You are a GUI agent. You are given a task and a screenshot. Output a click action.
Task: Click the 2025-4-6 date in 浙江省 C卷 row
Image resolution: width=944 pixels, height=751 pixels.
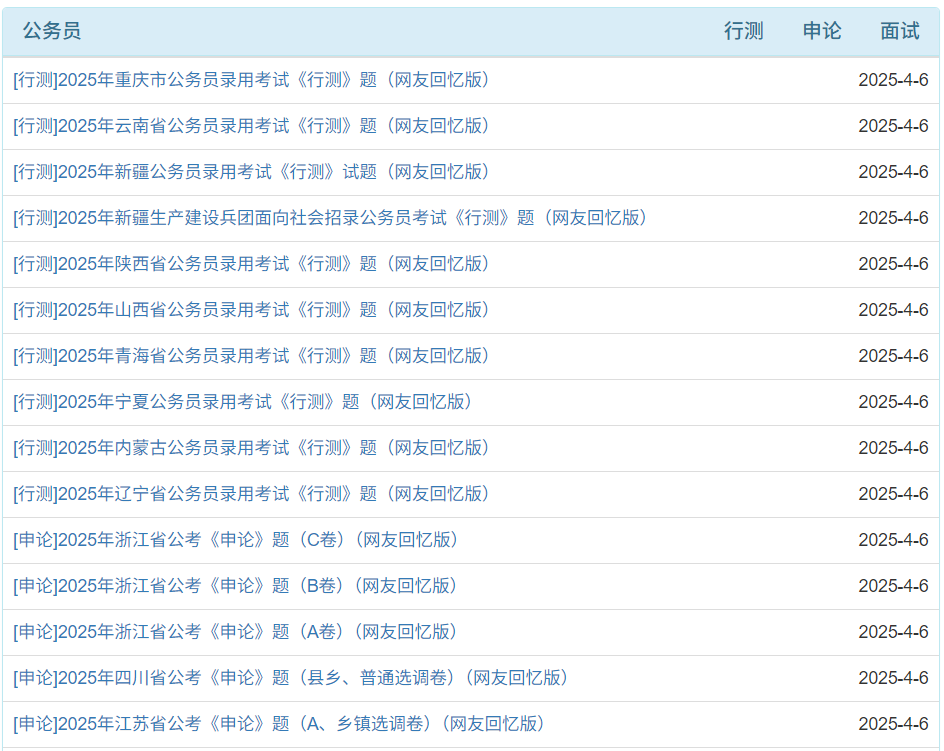[893, 540]
